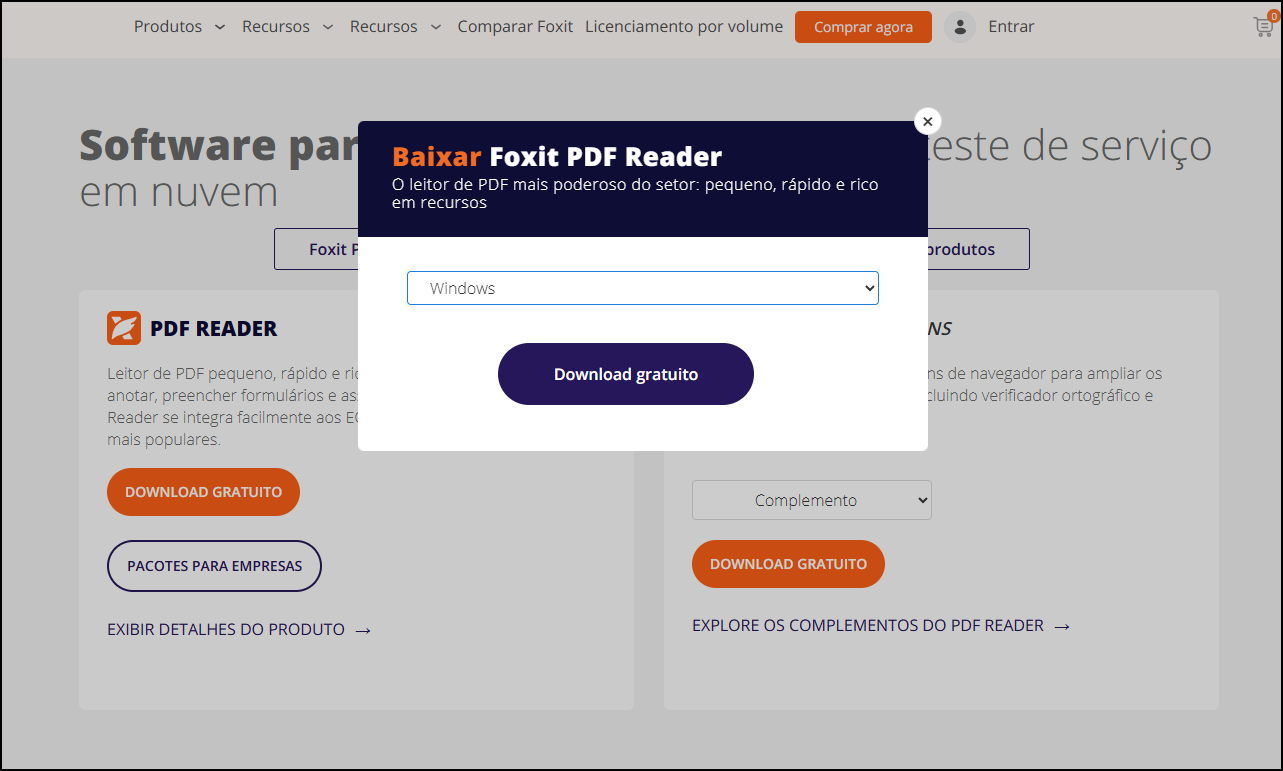Click the arrow after Explore os Complementos

[x=1062, y=626]
